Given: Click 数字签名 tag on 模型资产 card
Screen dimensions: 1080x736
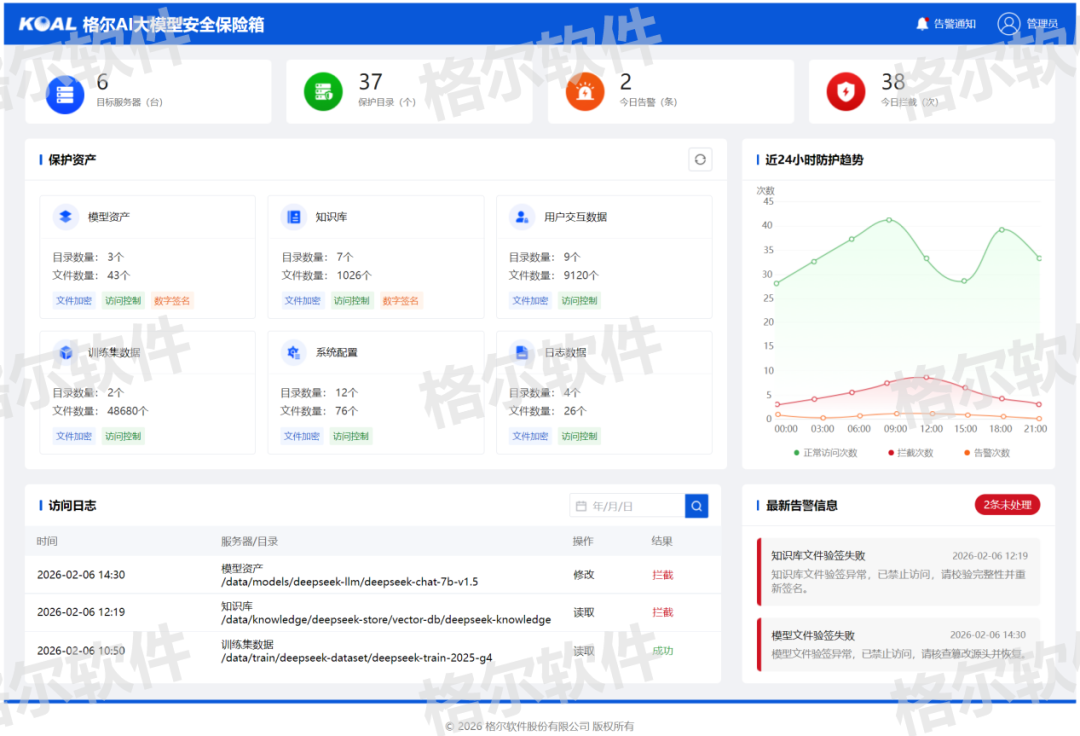Looking at the screenshot, I should (x=172, y=300).
